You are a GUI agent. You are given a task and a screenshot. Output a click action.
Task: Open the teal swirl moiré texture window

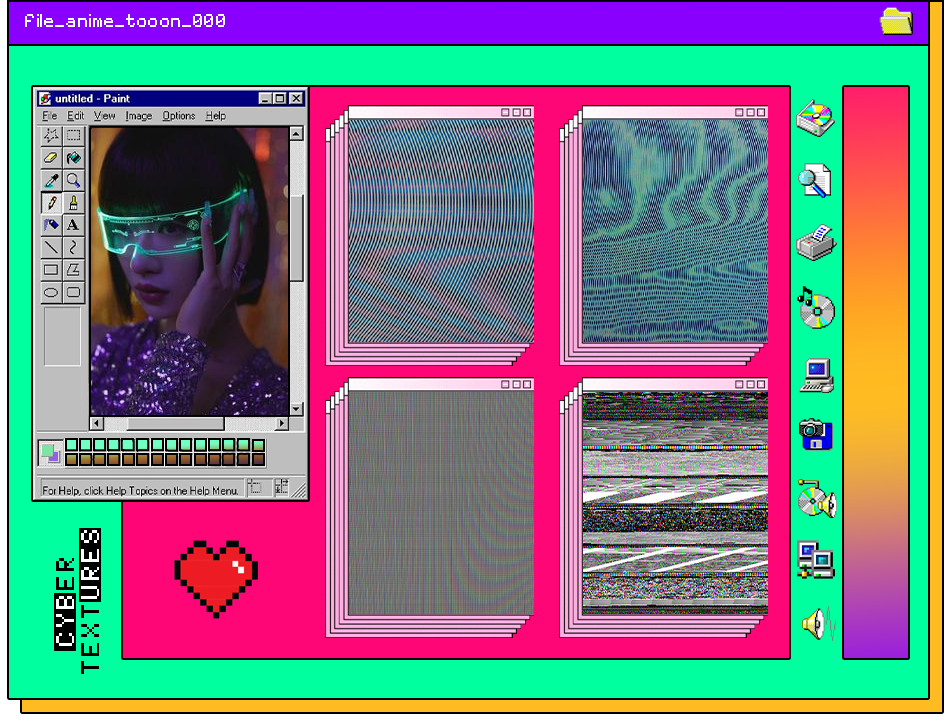point(675,225)
